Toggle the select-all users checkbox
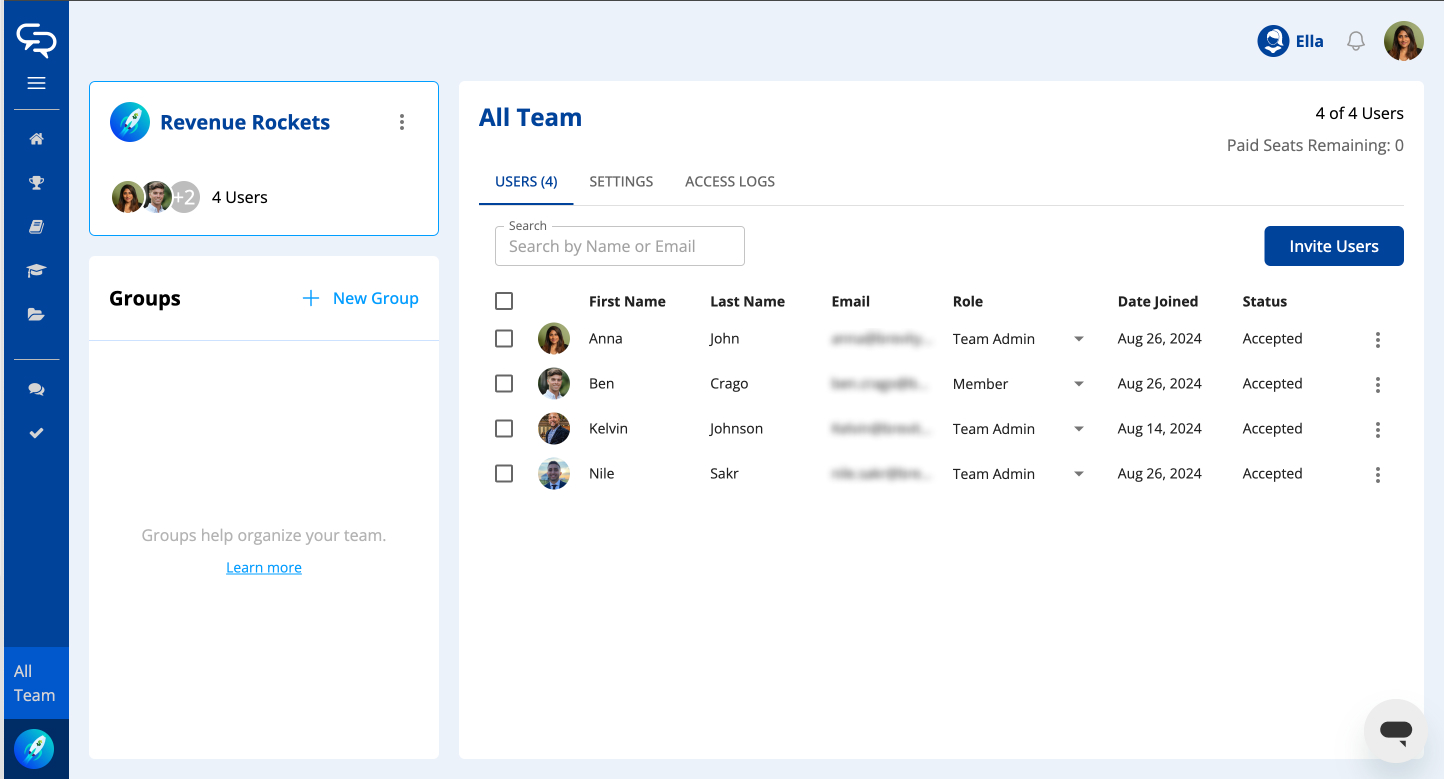The image size is (1444, 779). [x=504, y=301]
